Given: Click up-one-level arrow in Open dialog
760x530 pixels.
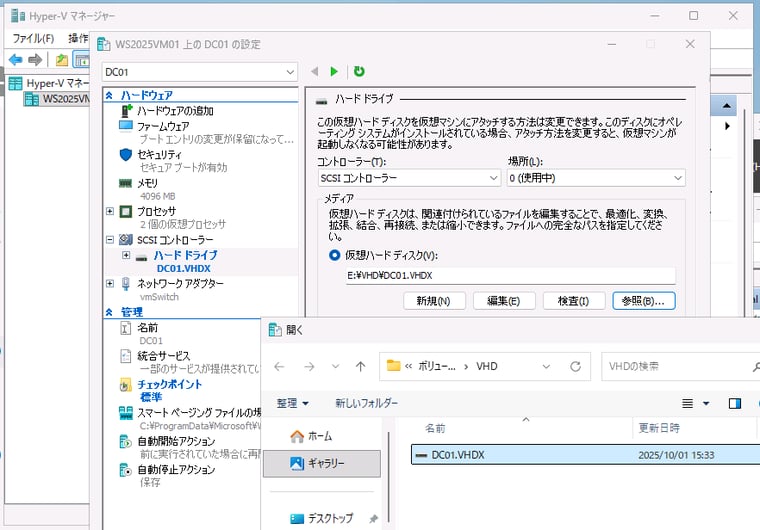Looking at the screenshot, I should pyautogui.click(x=360, y=367).
